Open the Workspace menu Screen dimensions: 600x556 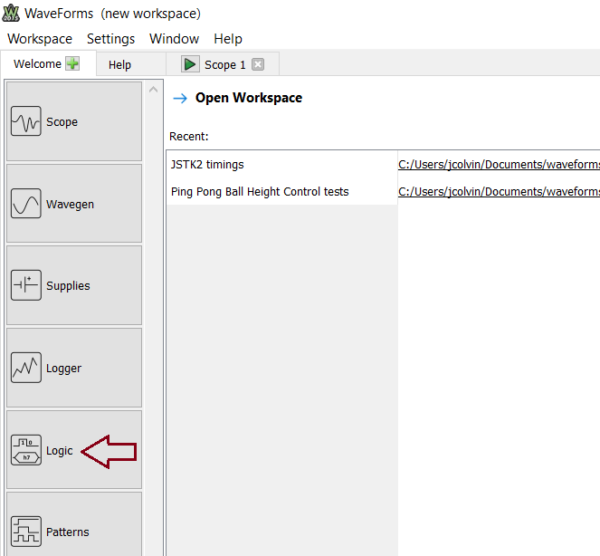coord(40,39)
